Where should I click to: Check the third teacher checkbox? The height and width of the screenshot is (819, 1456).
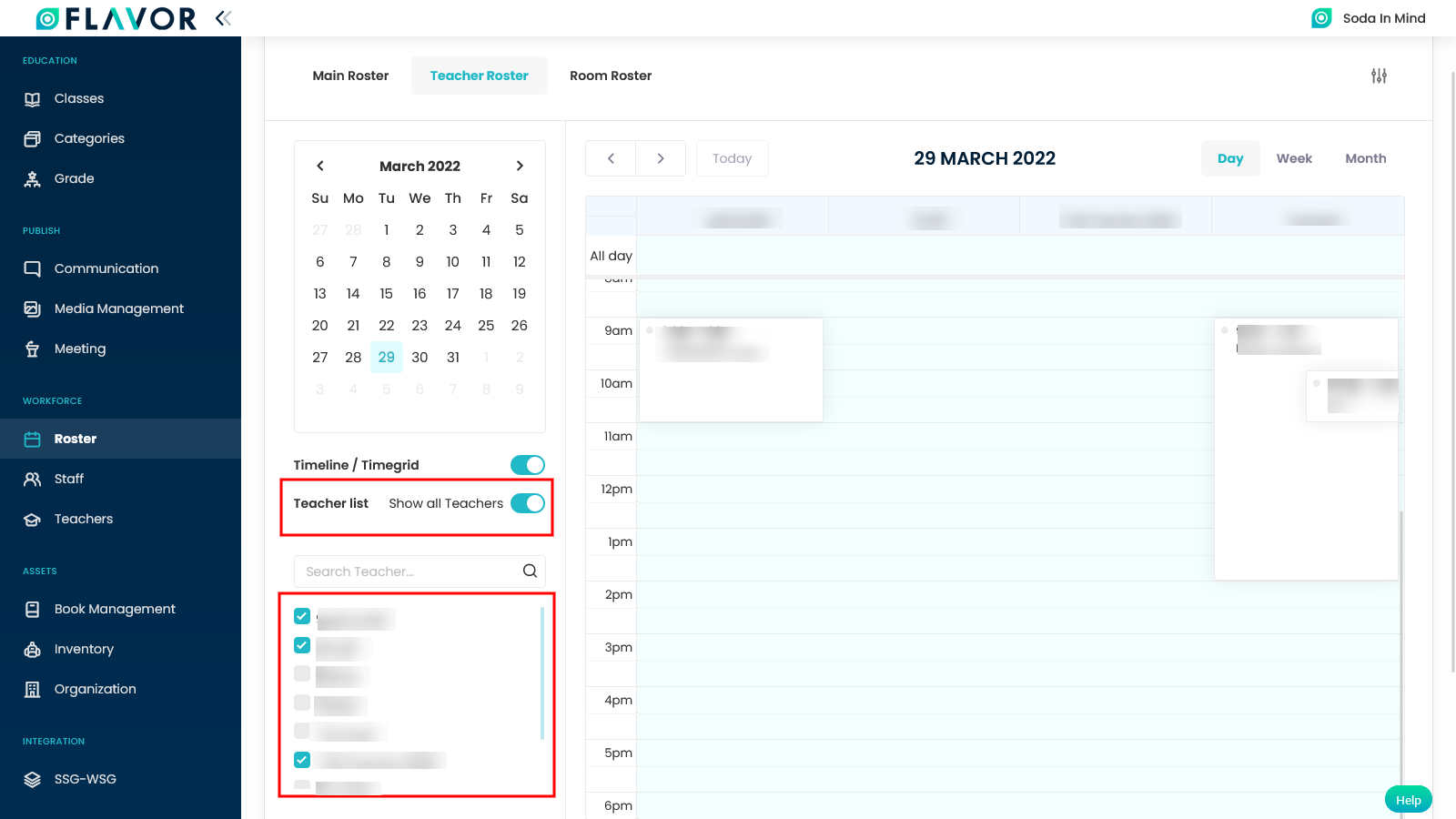302,673
